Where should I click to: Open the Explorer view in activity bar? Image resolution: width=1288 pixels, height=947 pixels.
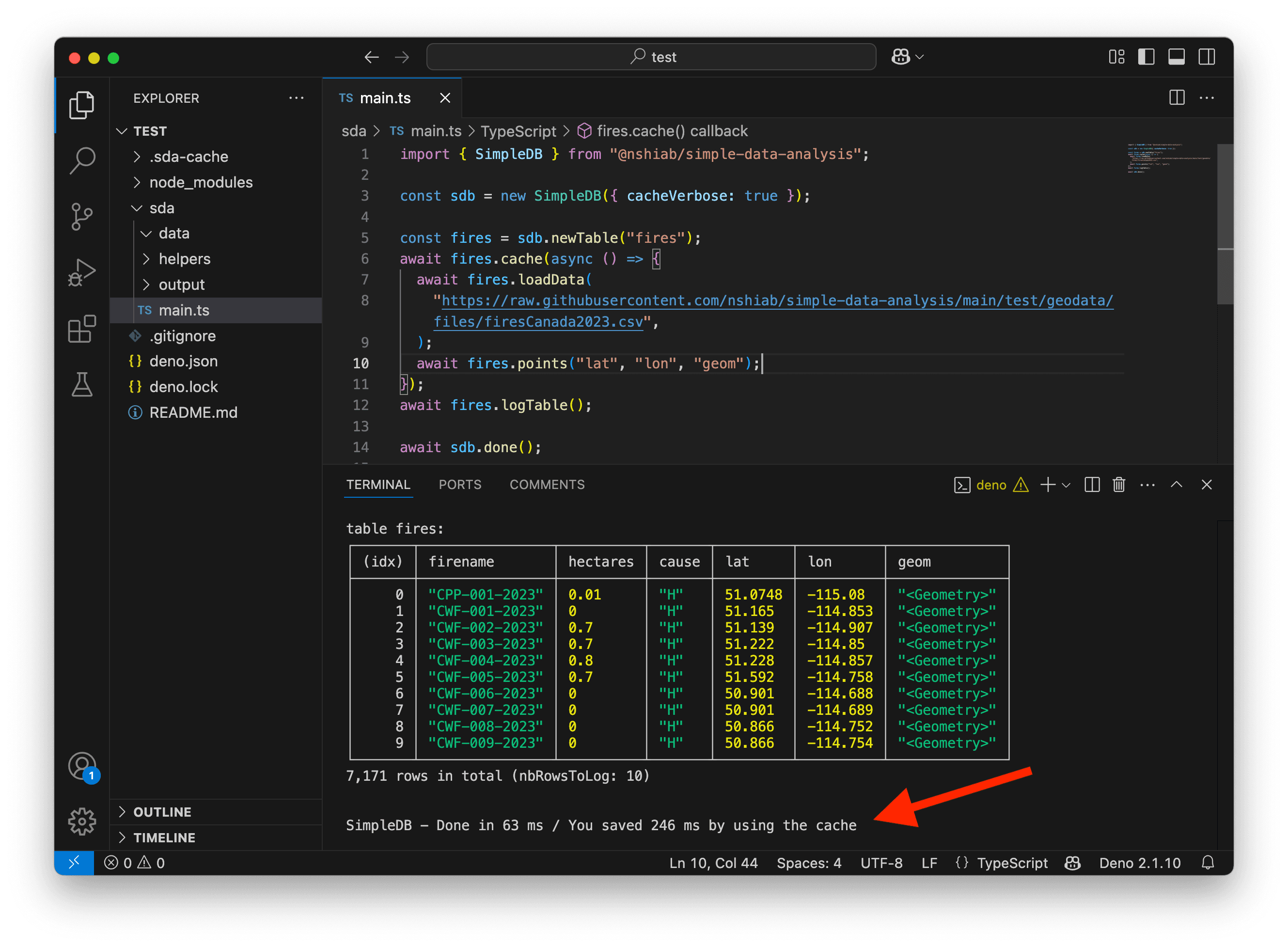coord(81,106)
